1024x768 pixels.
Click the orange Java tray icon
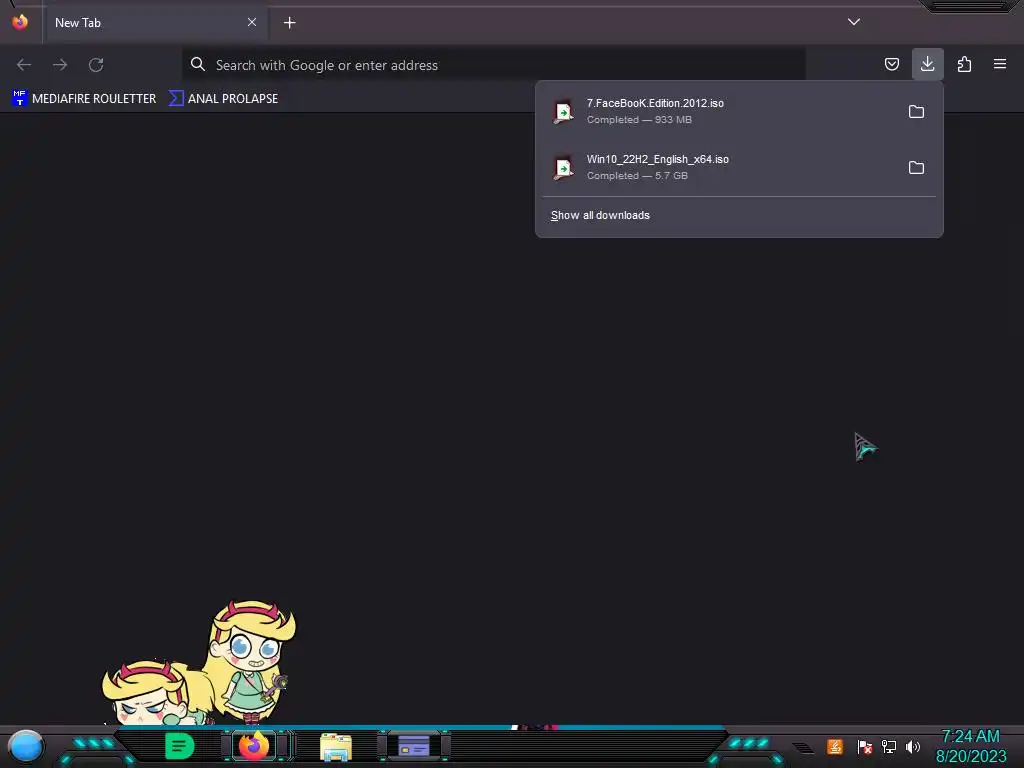pos(835,746)
